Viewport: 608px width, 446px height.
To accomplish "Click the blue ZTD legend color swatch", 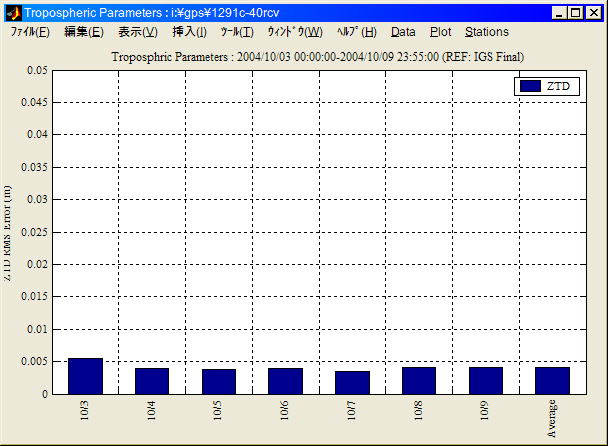I will 530,87.
